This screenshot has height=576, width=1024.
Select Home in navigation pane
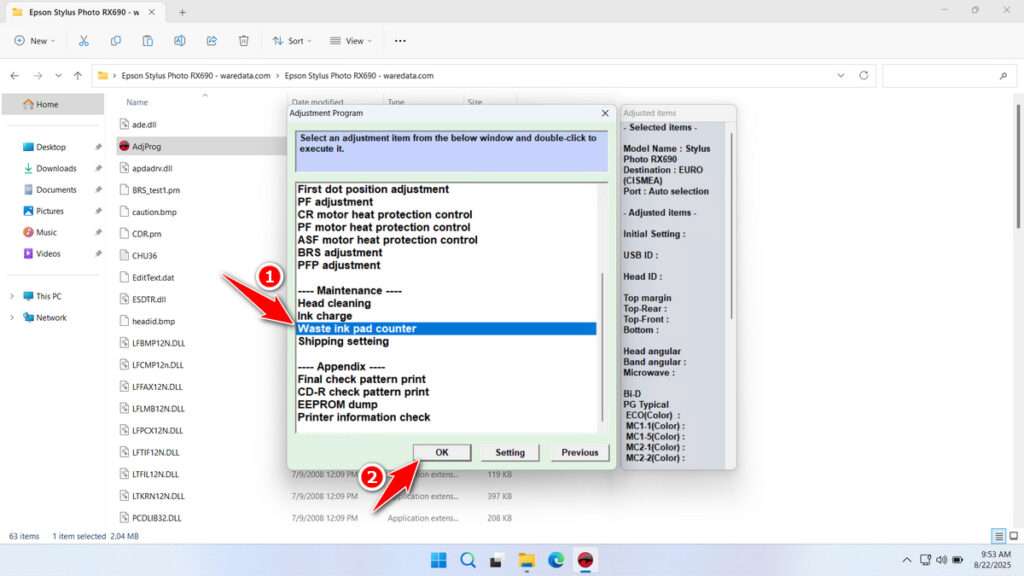point(52,104)
